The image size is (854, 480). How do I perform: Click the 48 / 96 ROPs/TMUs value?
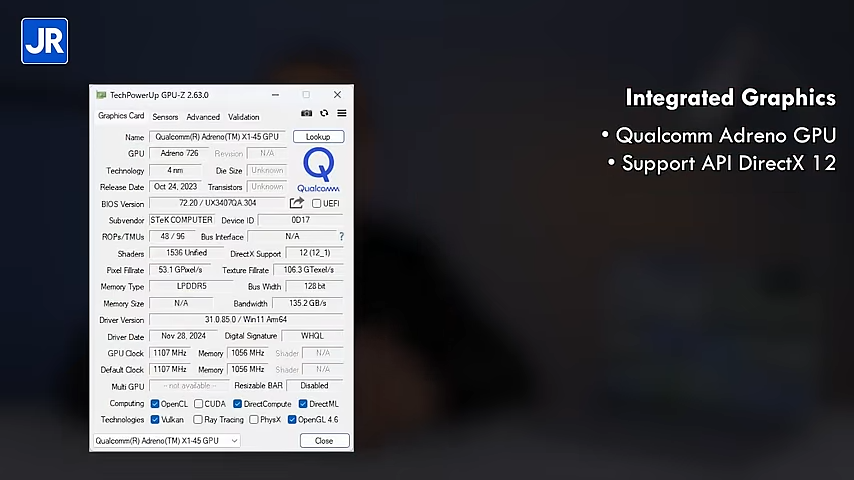(173, 236)
